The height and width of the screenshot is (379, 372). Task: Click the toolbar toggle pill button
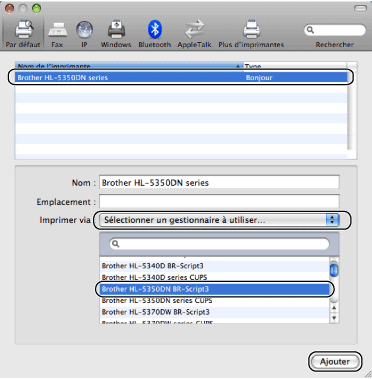360,8
